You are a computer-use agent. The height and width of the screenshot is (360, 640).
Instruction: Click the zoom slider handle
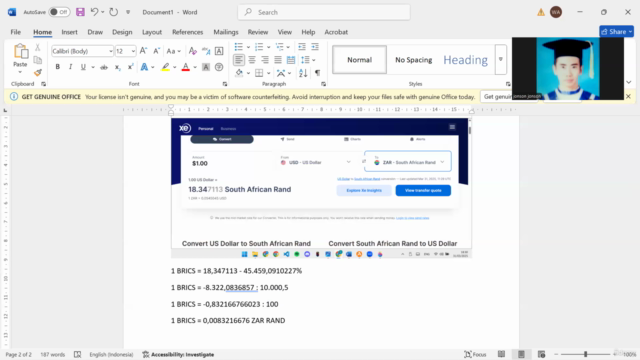586,354
